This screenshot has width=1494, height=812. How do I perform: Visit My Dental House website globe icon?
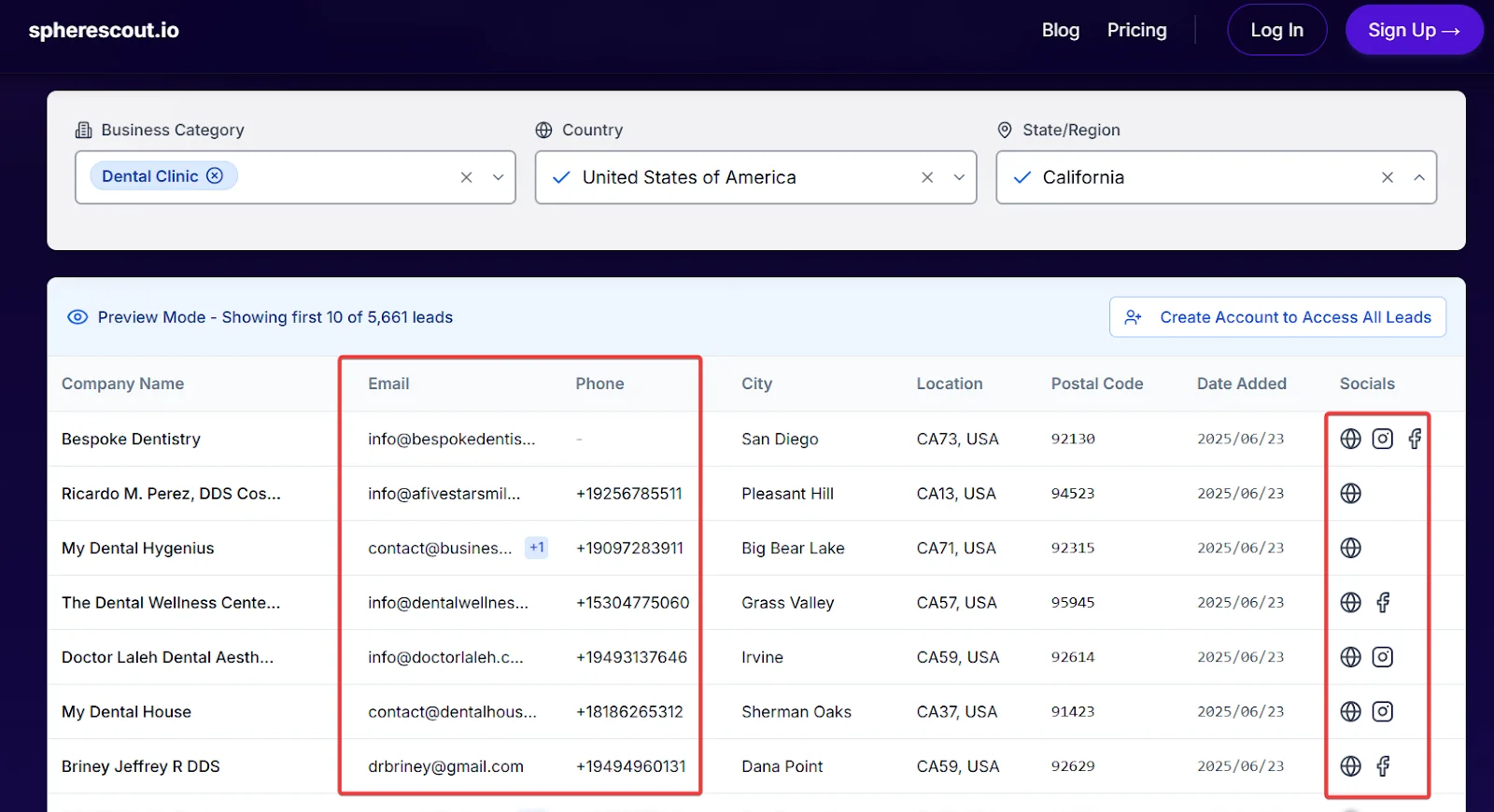[1350, 712]
